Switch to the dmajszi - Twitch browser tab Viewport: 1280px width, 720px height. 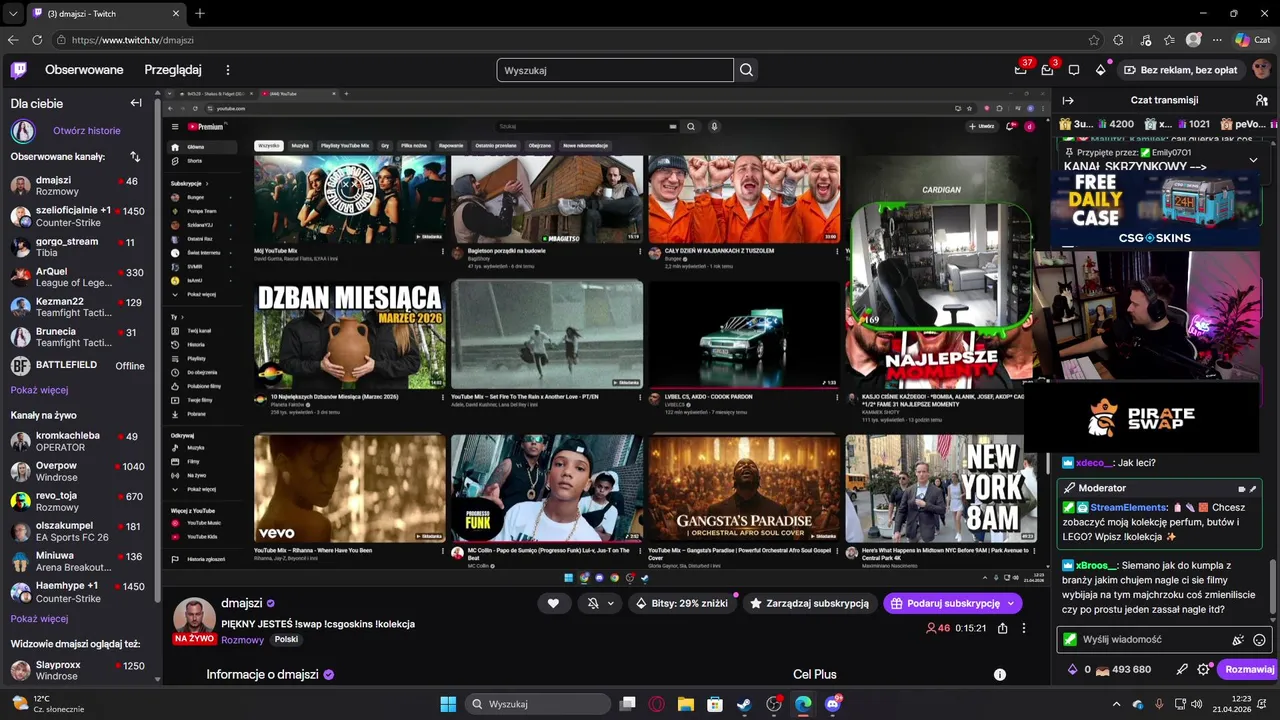pyautogui.click(x=104, y=13)
